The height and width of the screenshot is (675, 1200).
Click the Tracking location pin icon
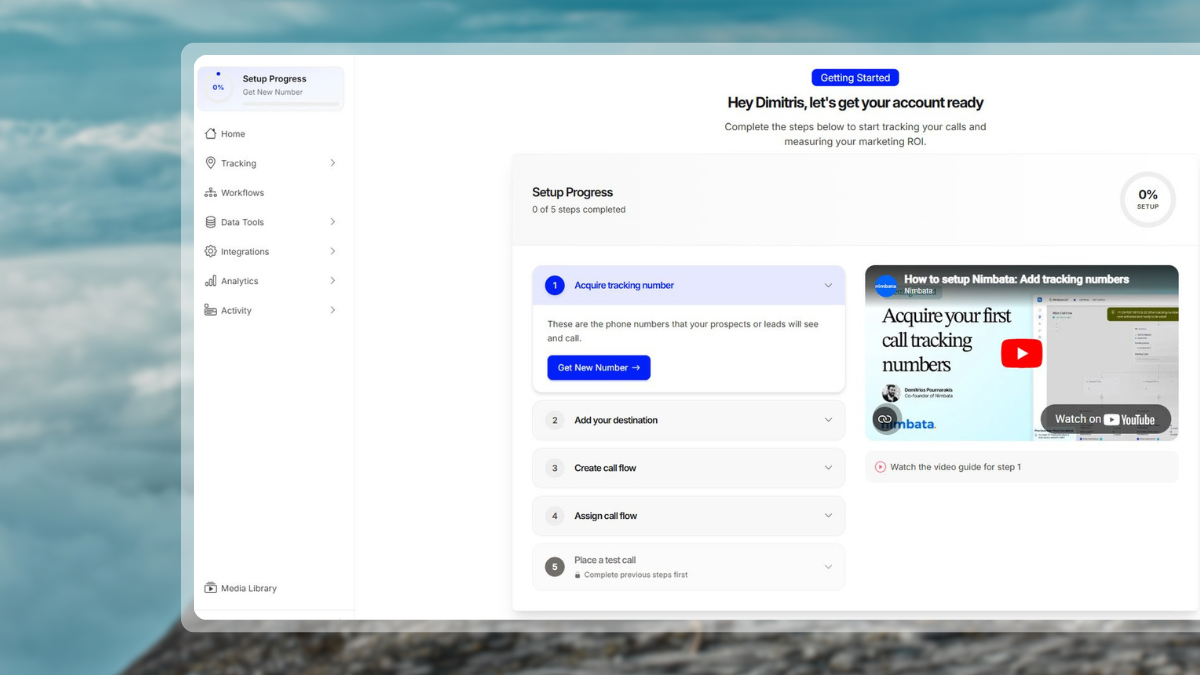click(210, 163)
